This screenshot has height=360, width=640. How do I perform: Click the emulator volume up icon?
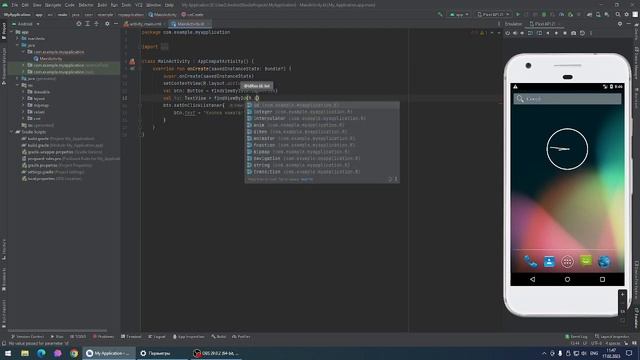tap(515, 33)
